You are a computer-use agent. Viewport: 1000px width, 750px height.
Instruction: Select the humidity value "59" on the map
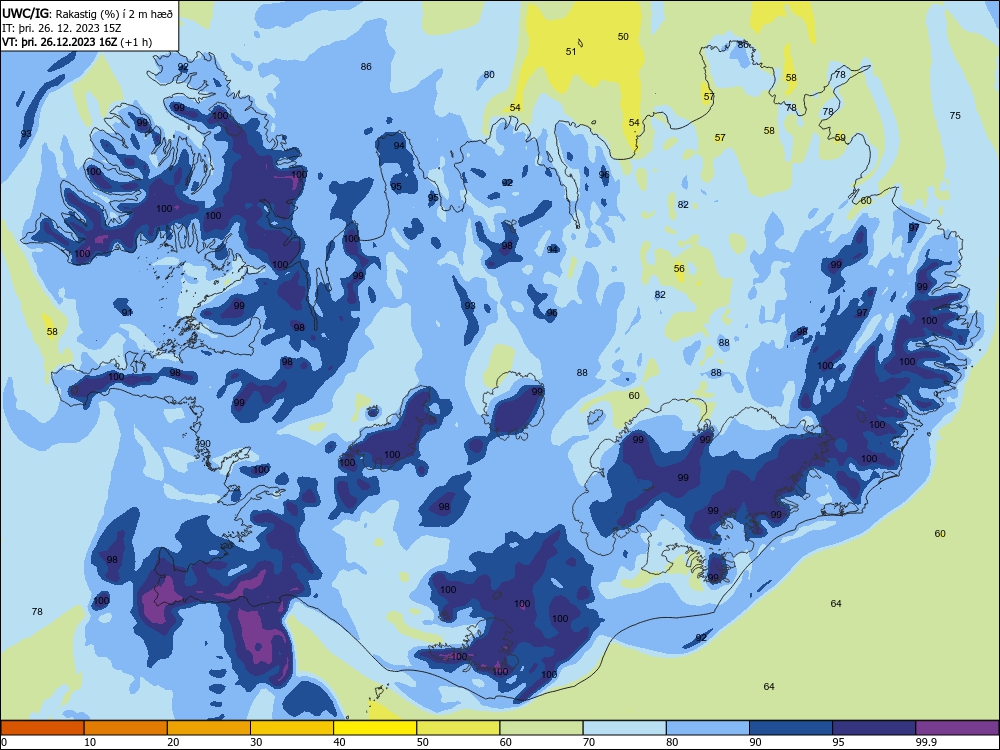[x=840, y=137]
